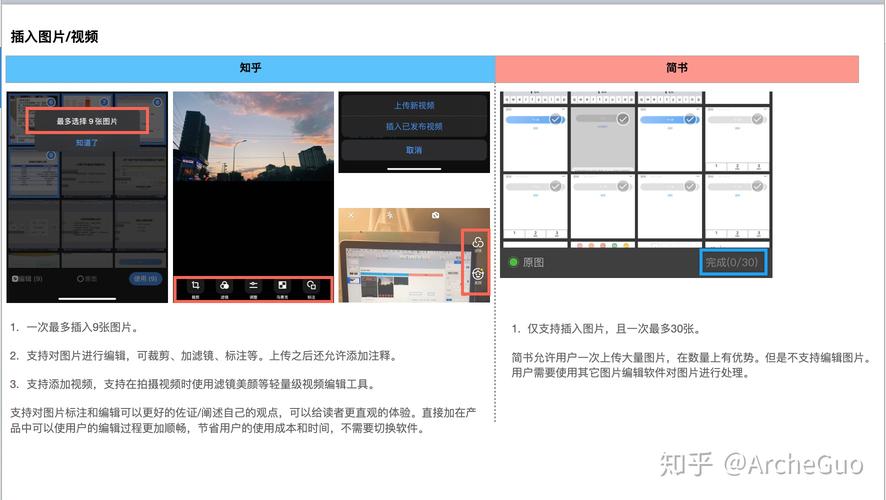Open the video filter (滤镜) icon in camera
The image size is (886, 500).
point(477,244)
